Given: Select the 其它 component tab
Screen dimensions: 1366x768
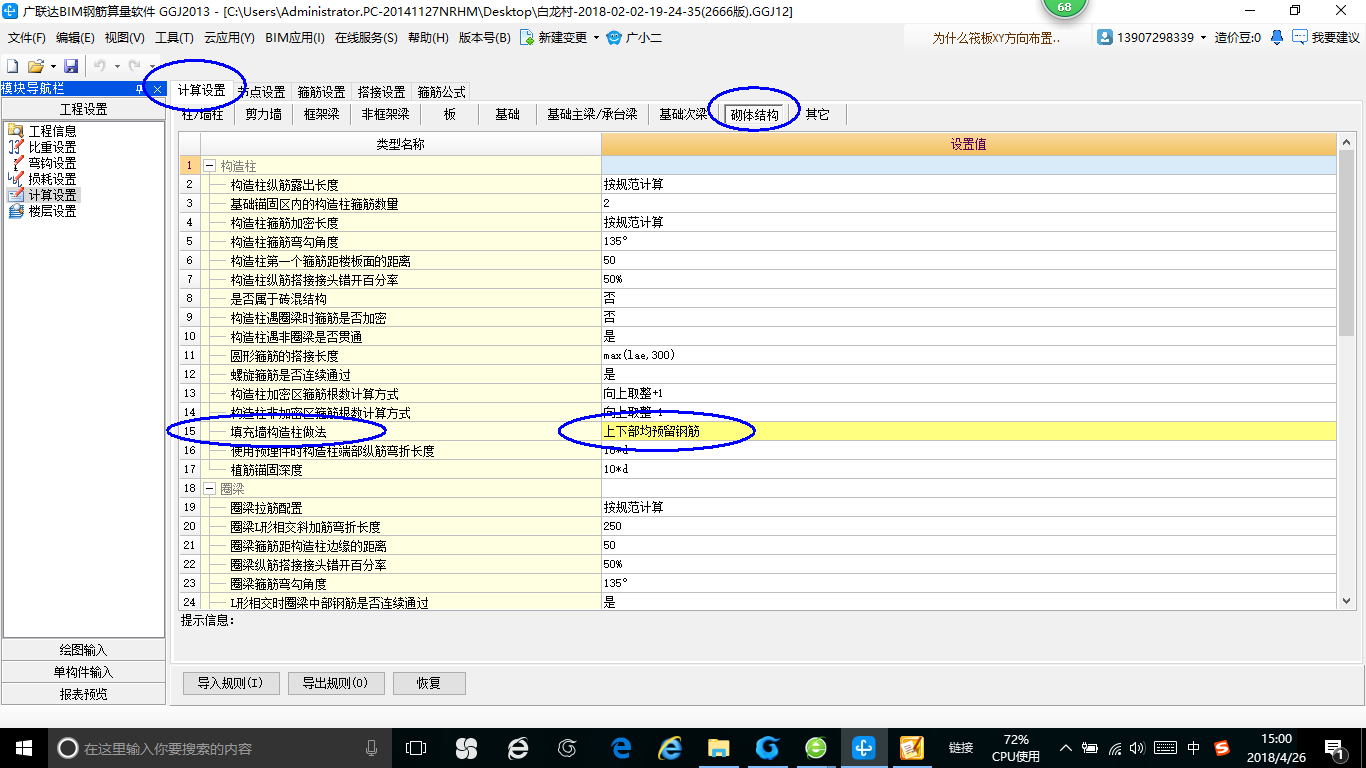Looking at the screenshot, I should [x=817, y=114].
